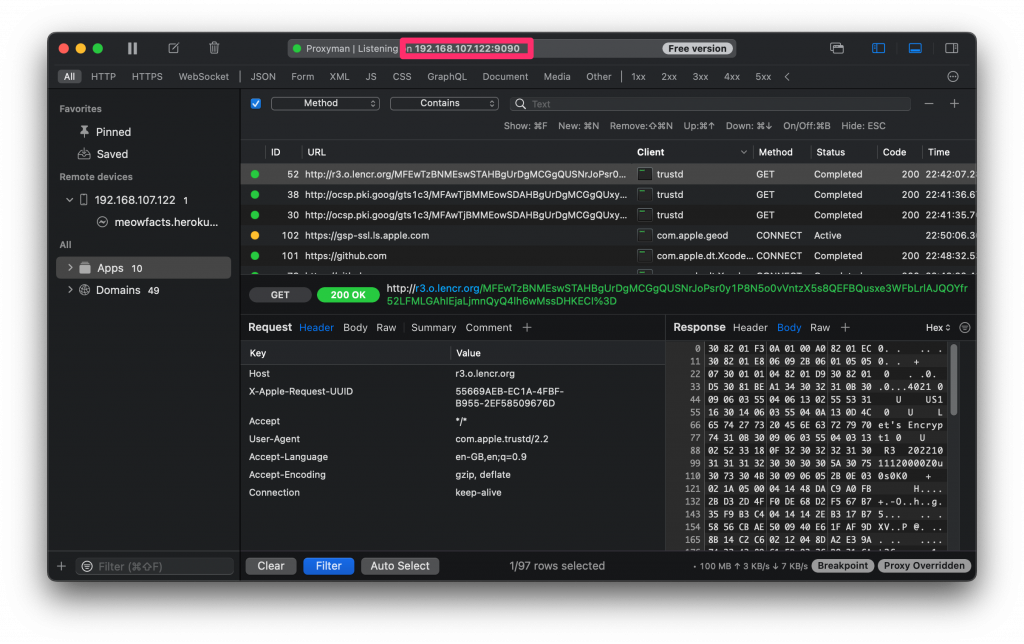Image resolution: width=1024 pixels, height=644 pixels.
Task: Click the trash clear session icon
Action: tap(214, 48)
